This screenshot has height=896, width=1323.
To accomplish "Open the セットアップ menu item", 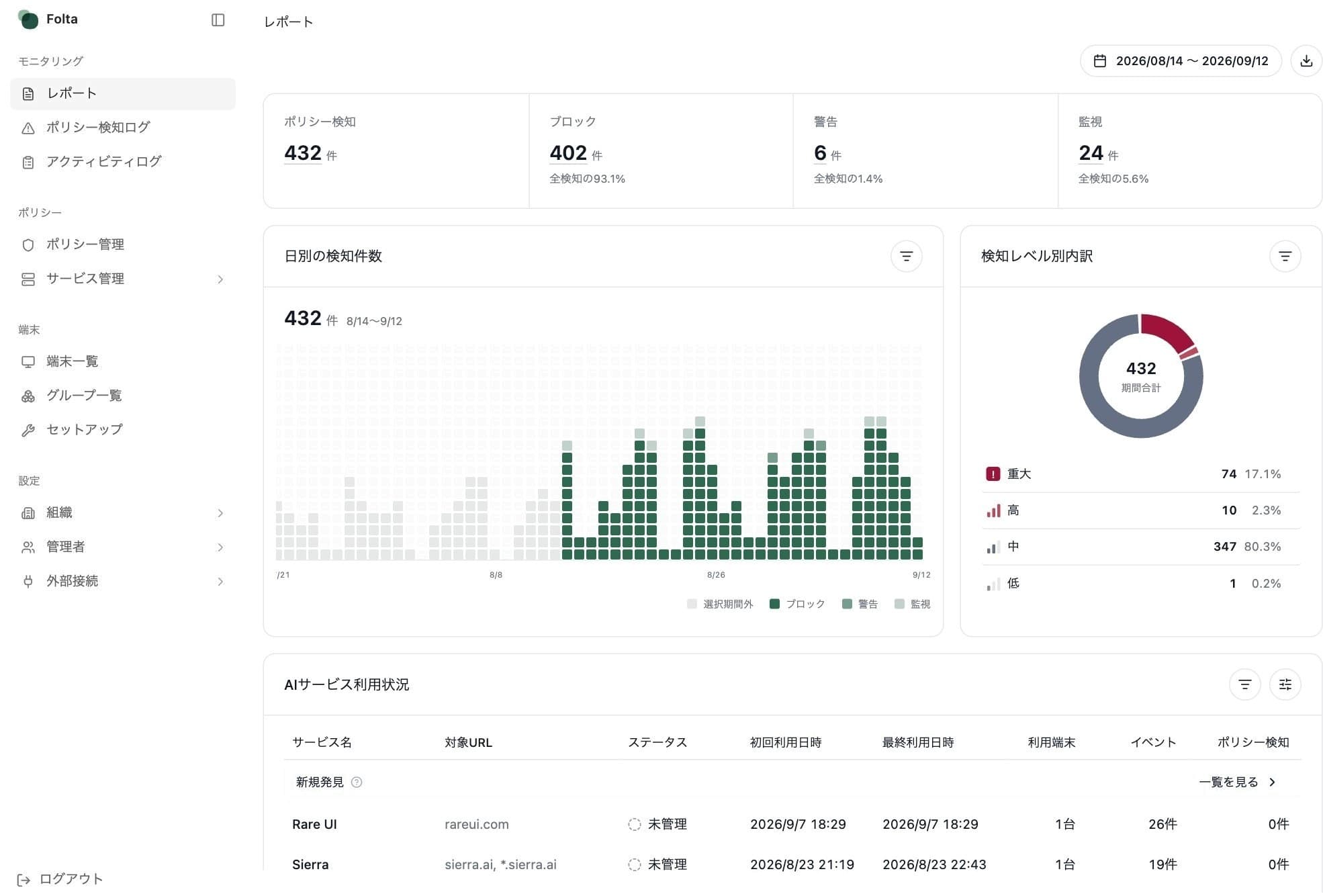I will click(123, 430).
